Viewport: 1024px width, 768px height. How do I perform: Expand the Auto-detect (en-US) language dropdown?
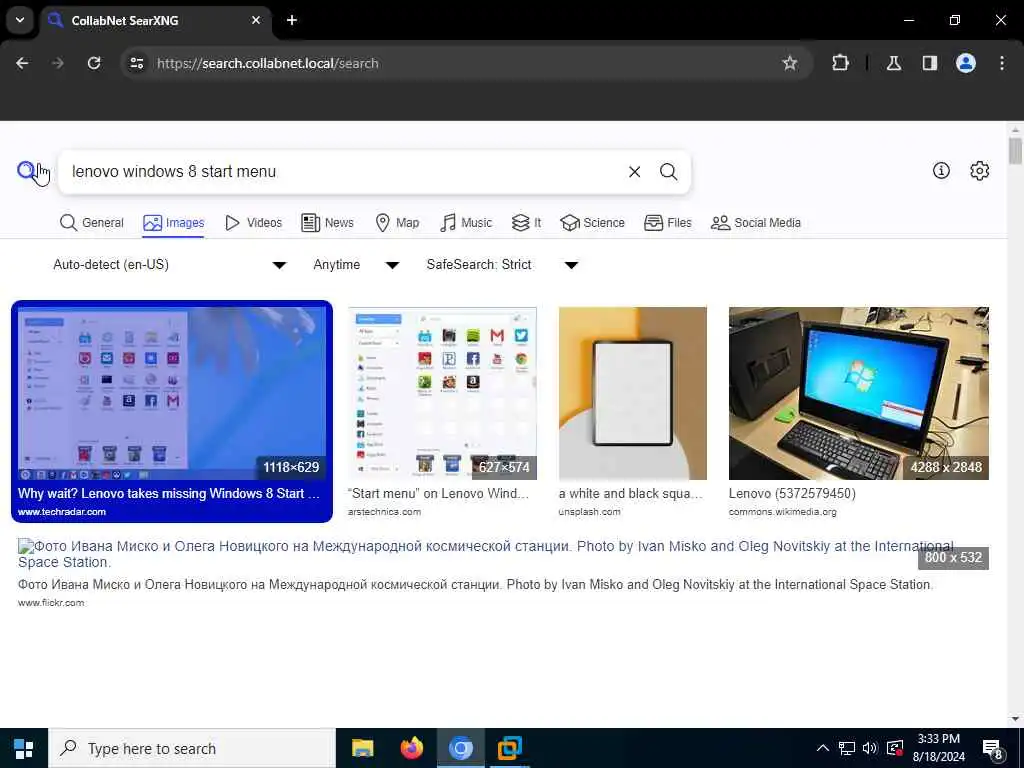169,264
